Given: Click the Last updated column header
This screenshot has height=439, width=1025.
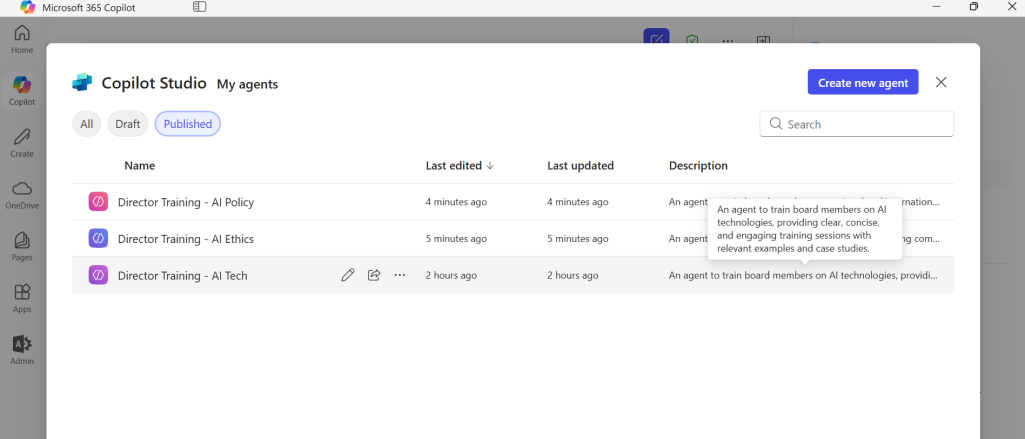Looking at the screenshot, I should click(x=580, y=165).
